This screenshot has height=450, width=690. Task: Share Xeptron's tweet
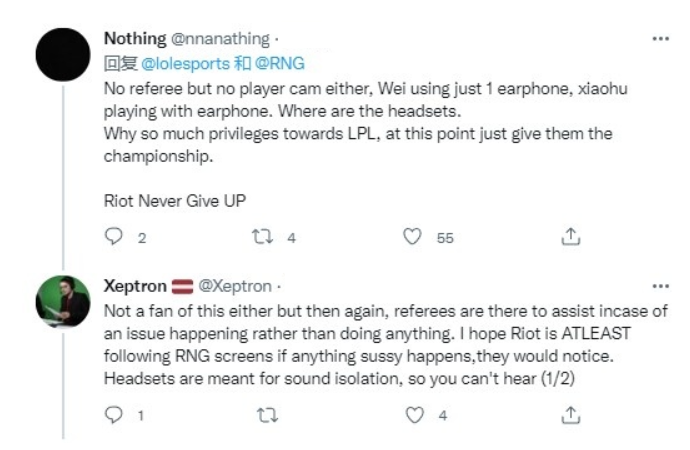click(571, 414)
